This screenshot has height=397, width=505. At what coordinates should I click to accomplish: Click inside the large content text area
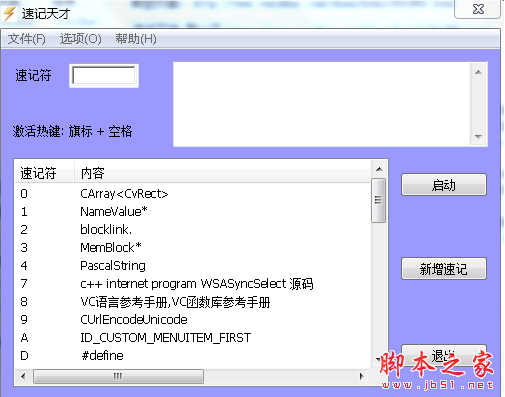click(322, 104)
